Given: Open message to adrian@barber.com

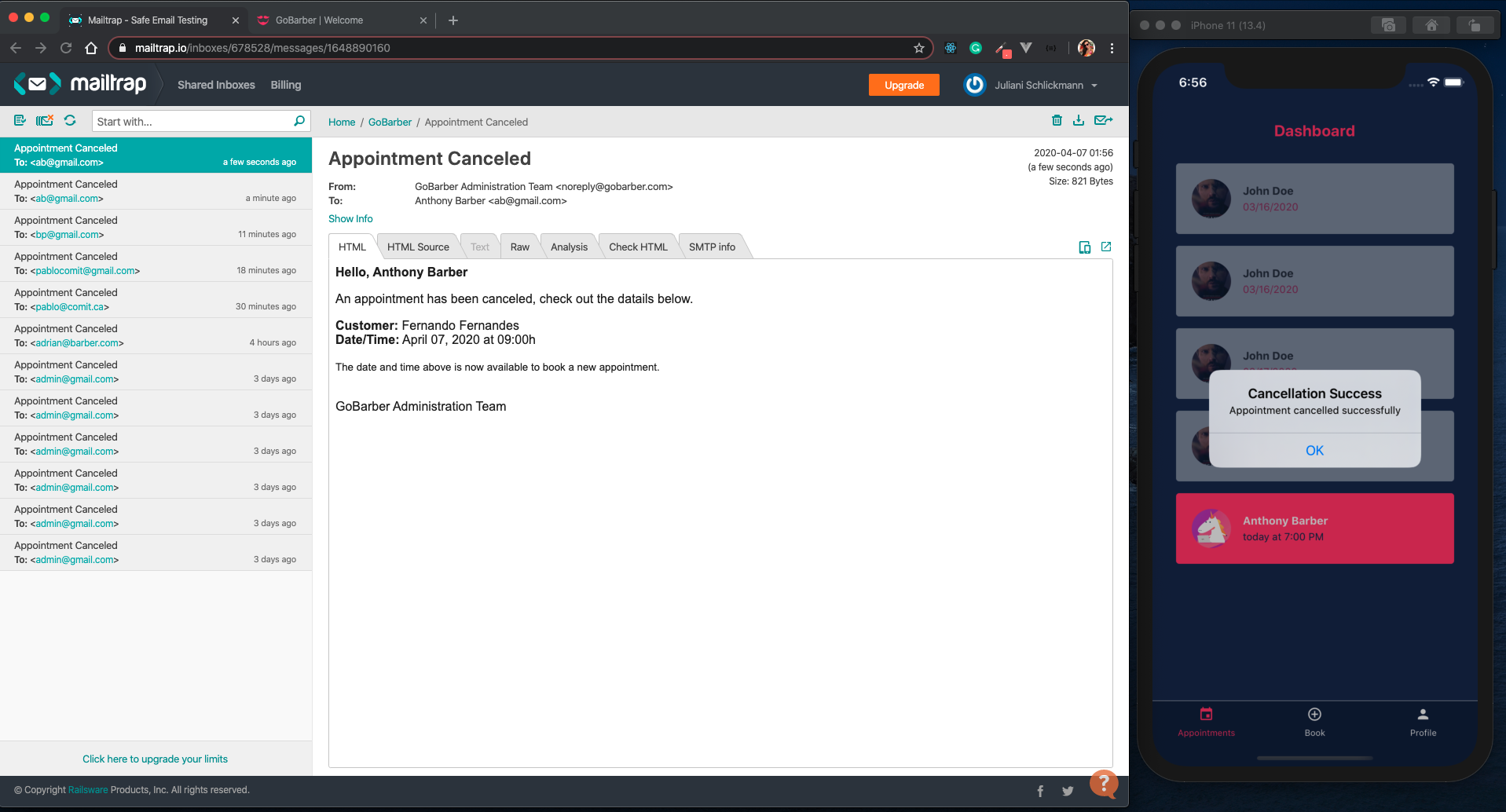Looking at the screenshot, I should click(156, 336).
